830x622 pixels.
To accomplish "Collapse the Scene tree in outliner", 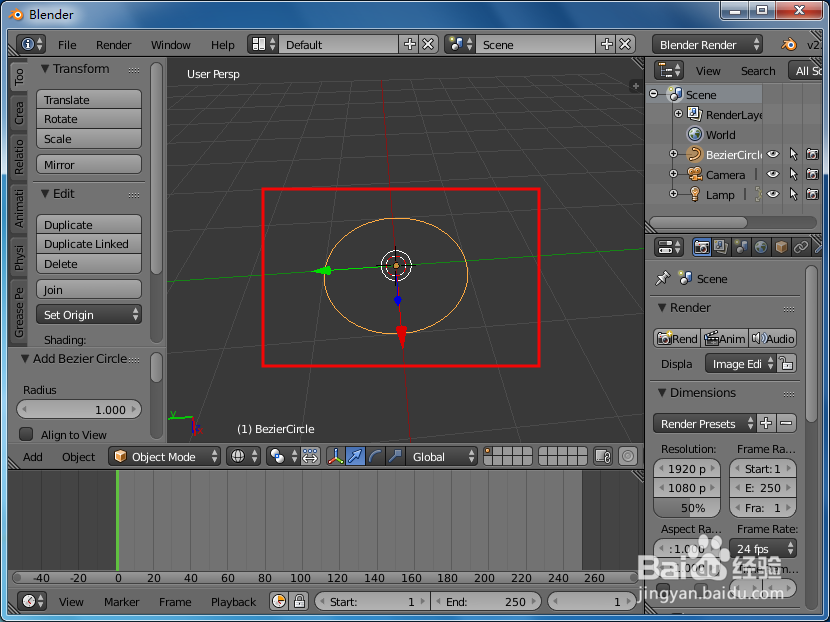I will tap(654, 94).
